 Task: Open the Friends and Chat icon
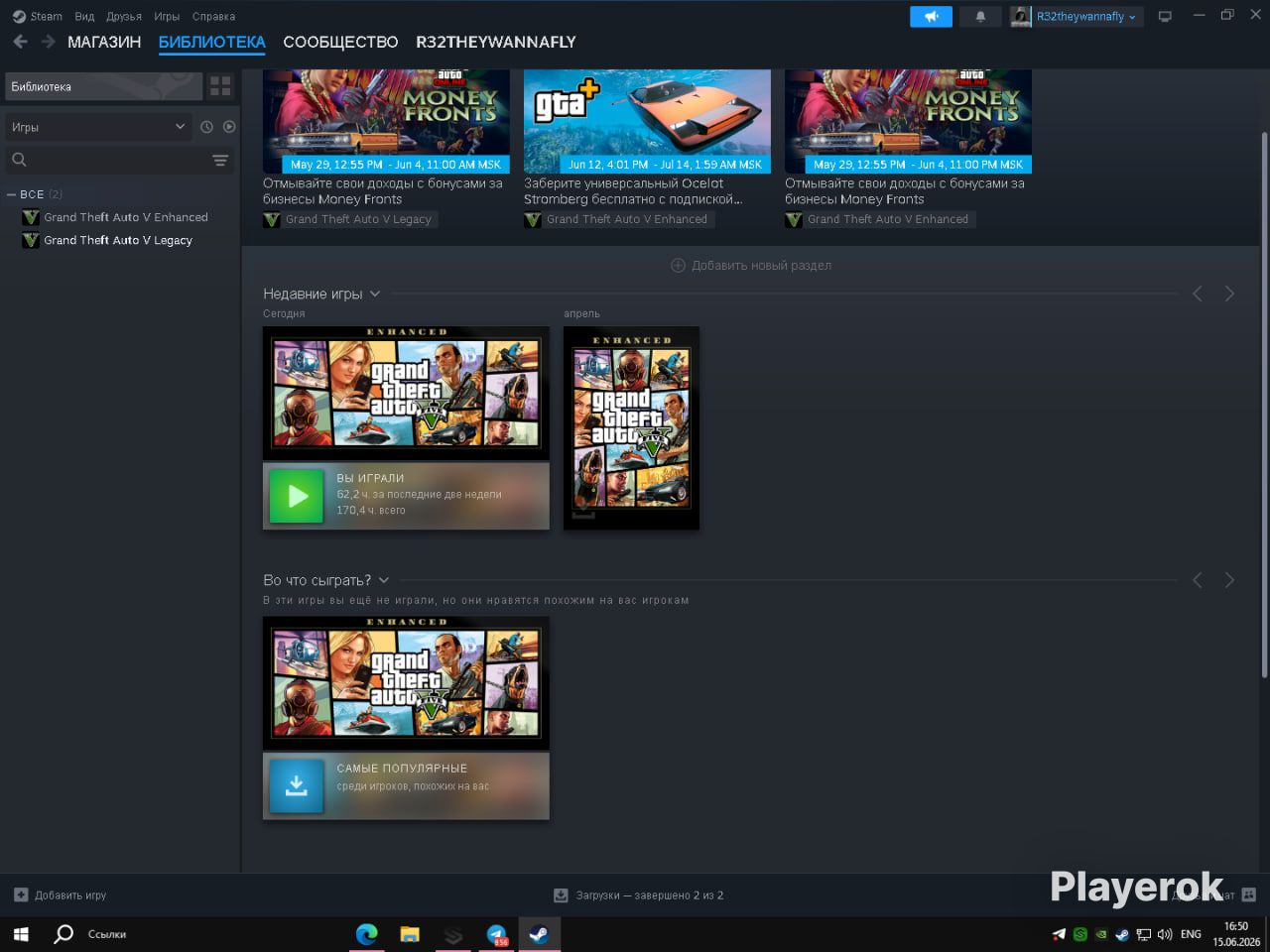(x=1249, y=894)
